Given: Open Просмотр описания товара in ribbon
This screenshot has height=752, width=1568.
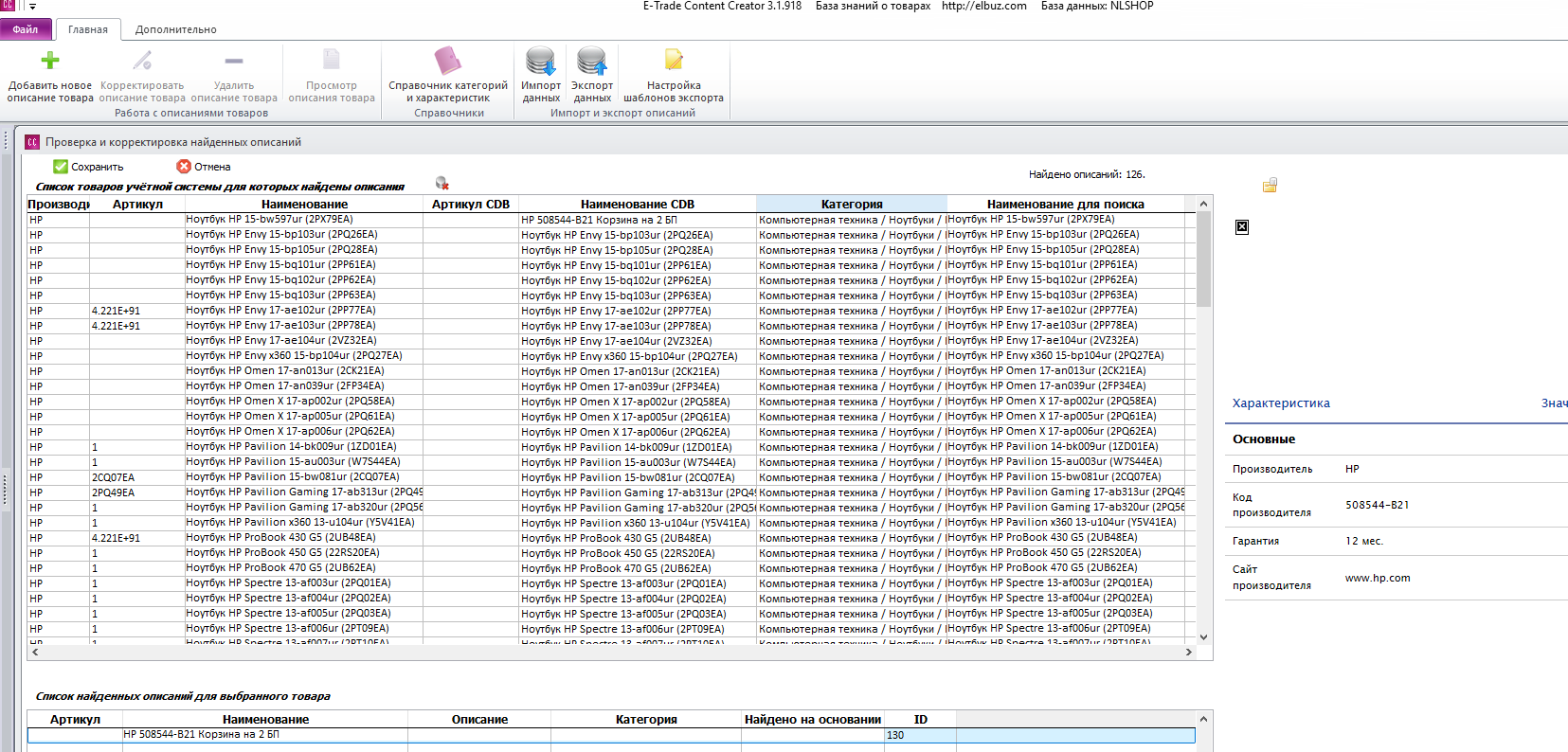Looking at the screenshot, I should (332, 74).
